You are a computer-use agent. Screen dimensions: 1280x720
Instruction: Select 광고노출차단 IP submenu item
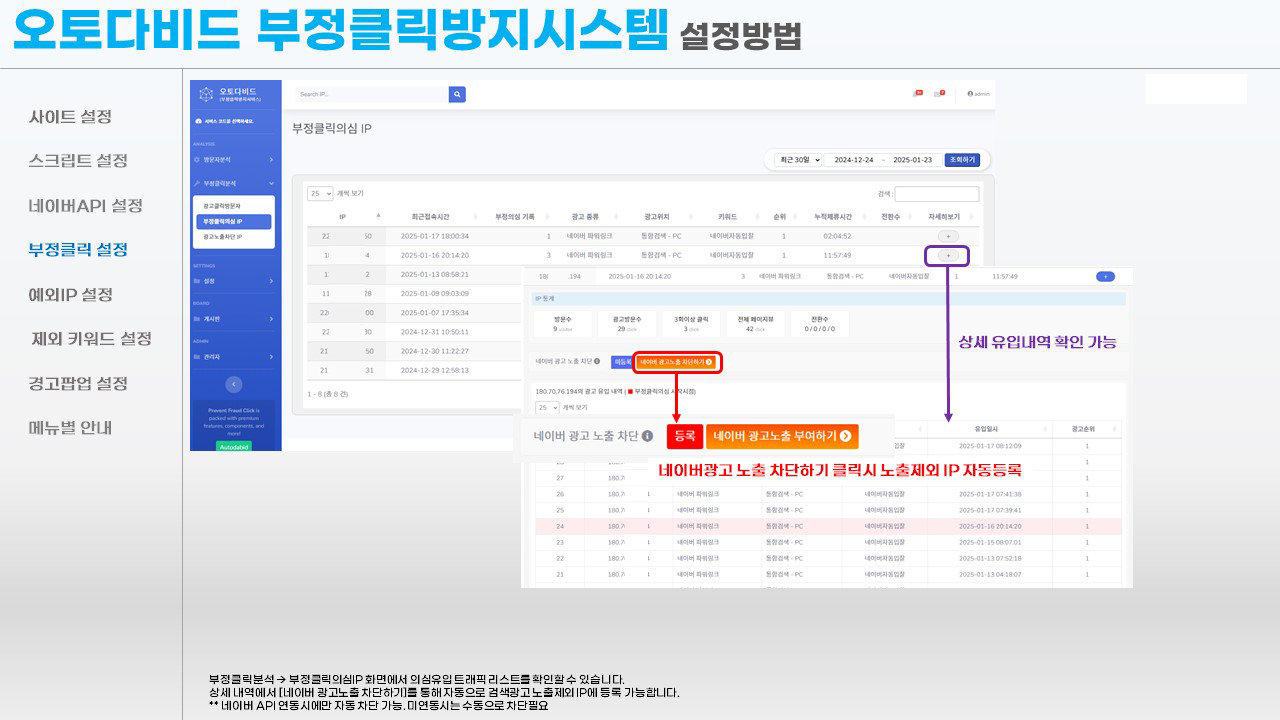coord(223,237)
